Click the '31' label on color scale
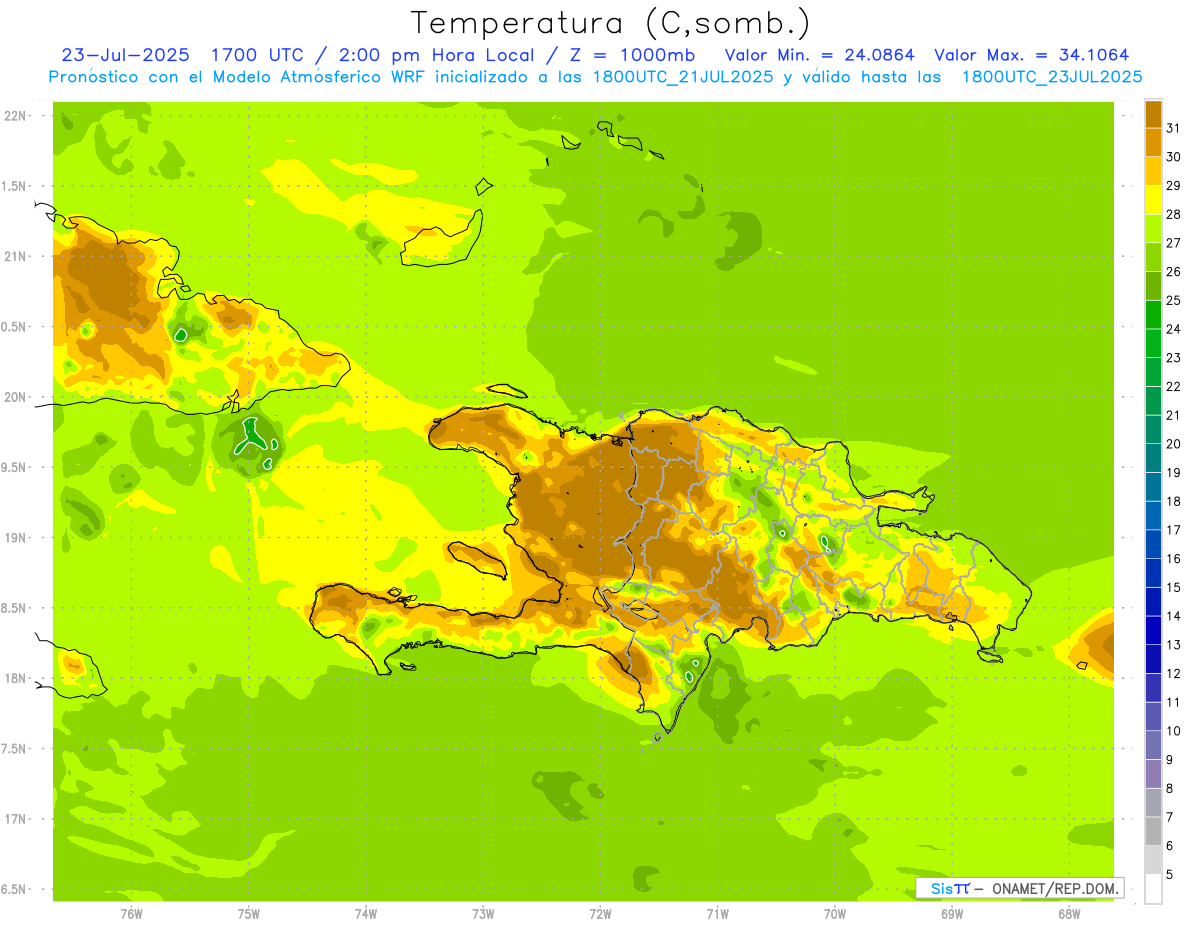The image size is (1200, 927). 1173,128
